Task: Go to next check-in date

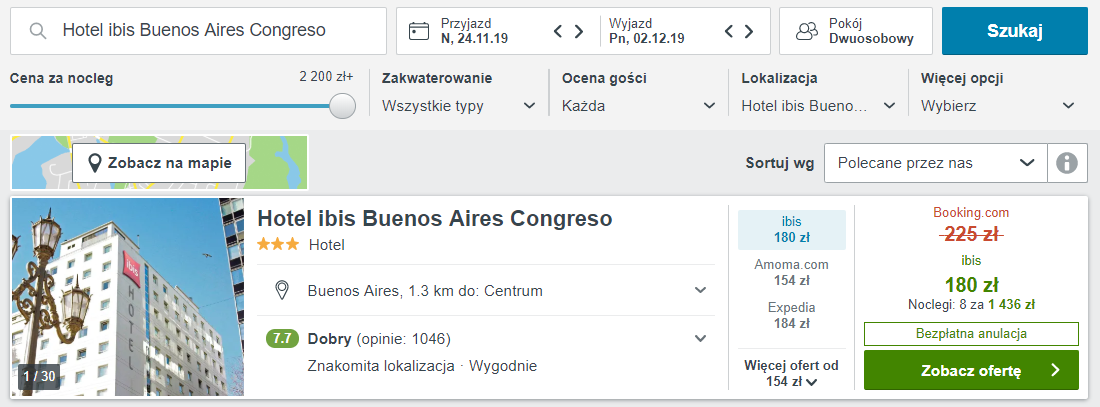Action: [x=579, y=31]
